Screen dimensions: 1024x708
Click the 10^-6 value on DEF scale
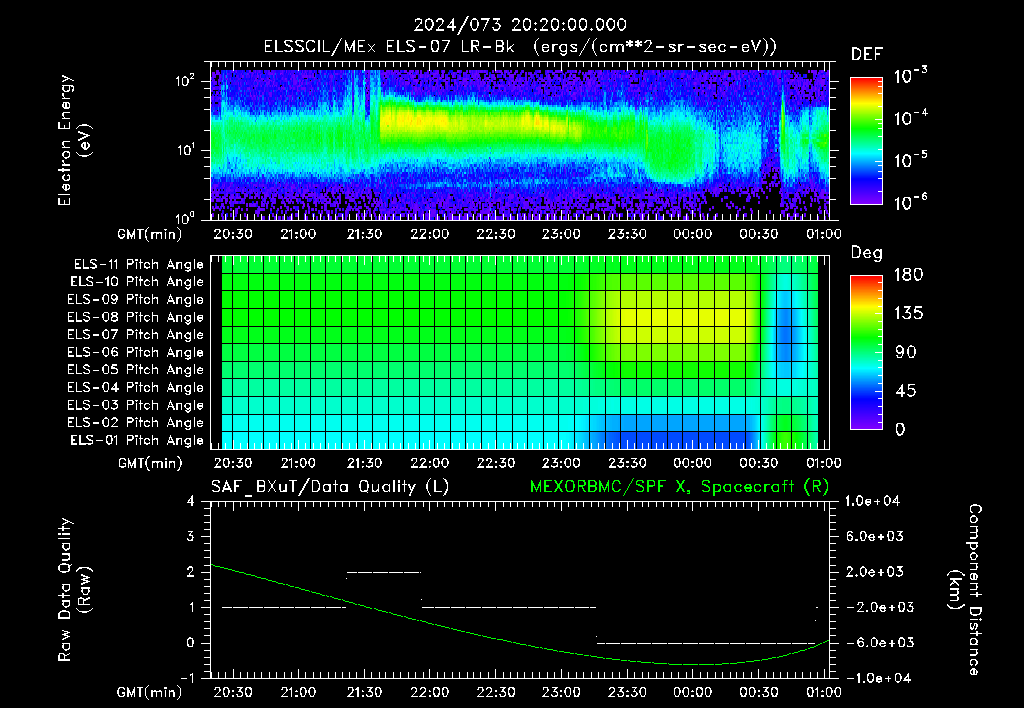[911, 201]
